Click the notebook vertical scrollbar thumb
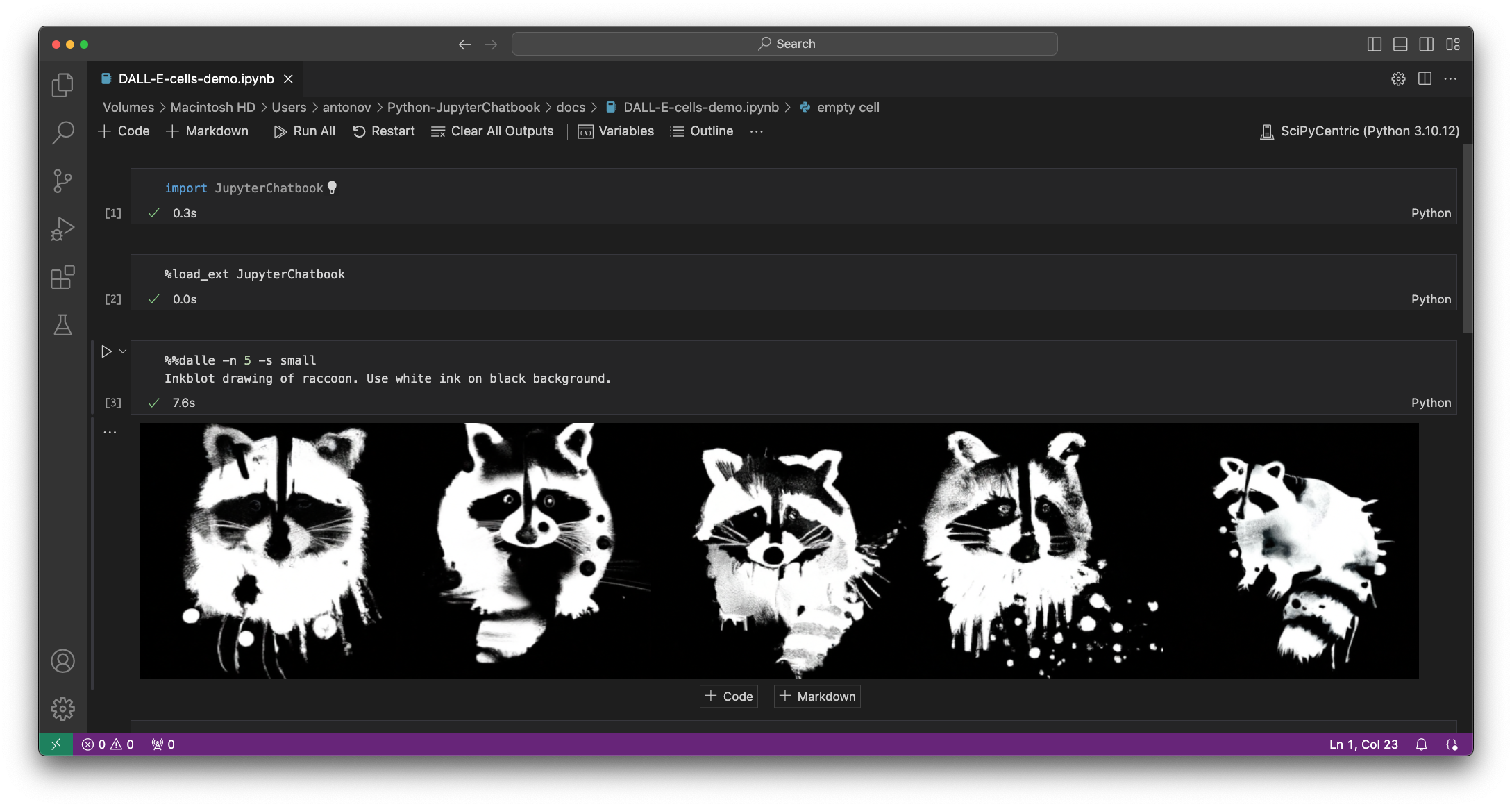 coord(1467,240)
